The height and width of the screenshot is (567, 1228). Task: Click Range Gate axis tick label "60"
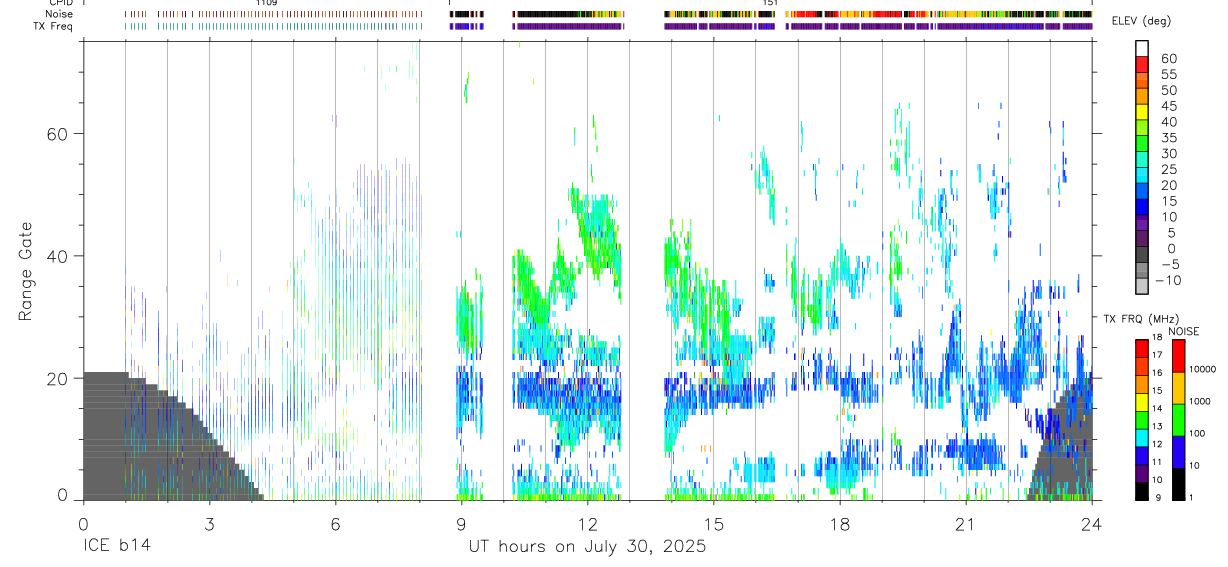(59, 133)
